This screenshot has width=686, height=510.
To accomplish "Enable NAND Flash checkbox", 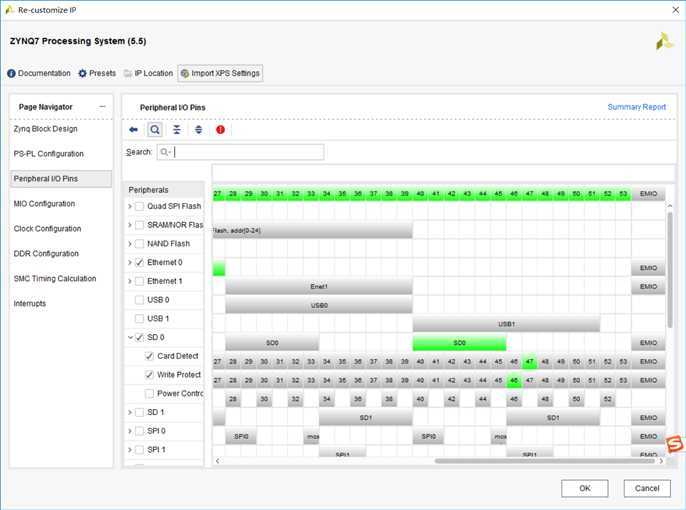I will (140, 244).
